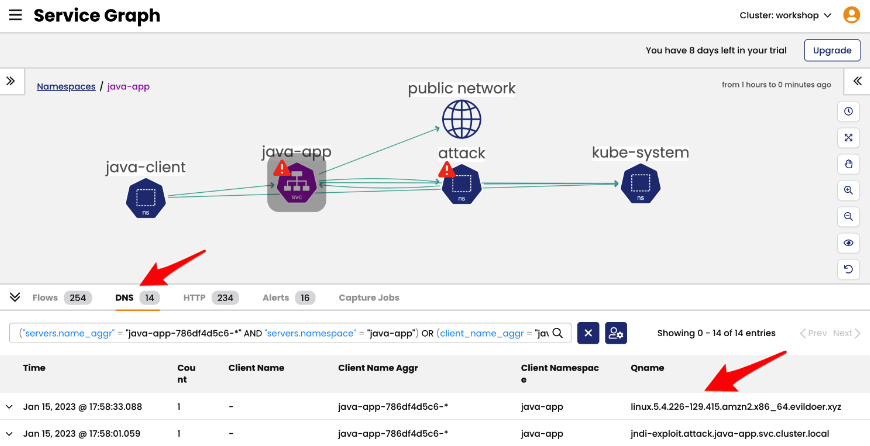The image size is (870, 446).
Task: Zoom in on the service graph
Action: coord(848,190)
